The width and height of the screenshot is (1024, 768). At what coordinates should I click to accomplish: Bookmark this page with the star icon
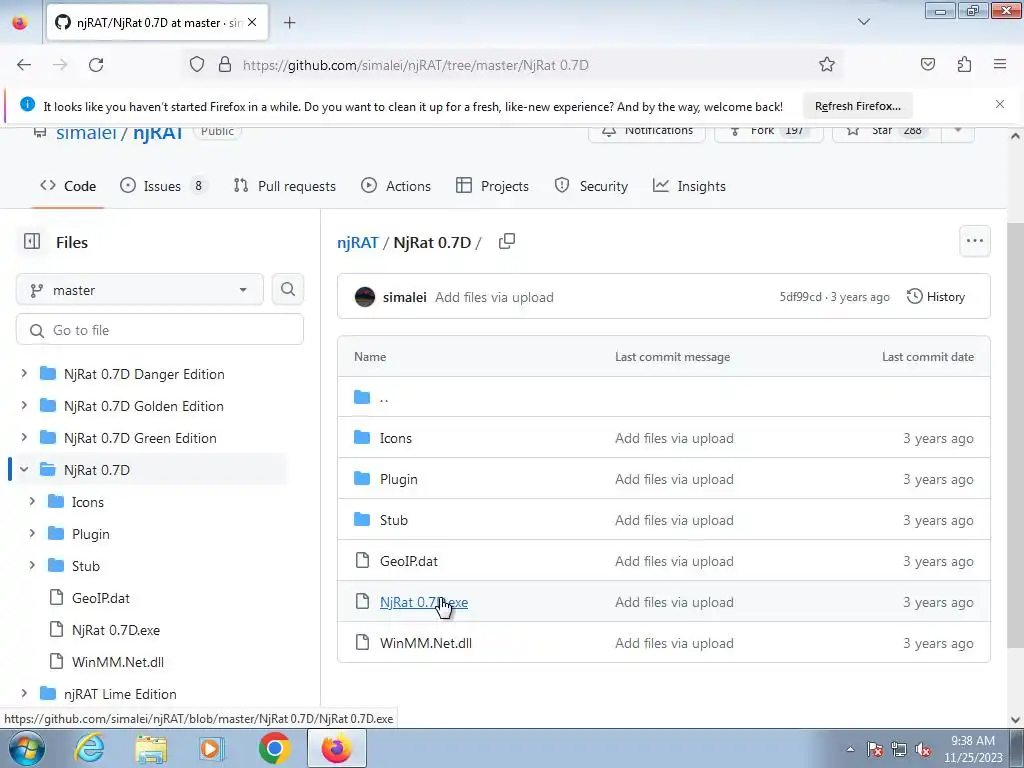pyautogui.click(x=827, y=64)
